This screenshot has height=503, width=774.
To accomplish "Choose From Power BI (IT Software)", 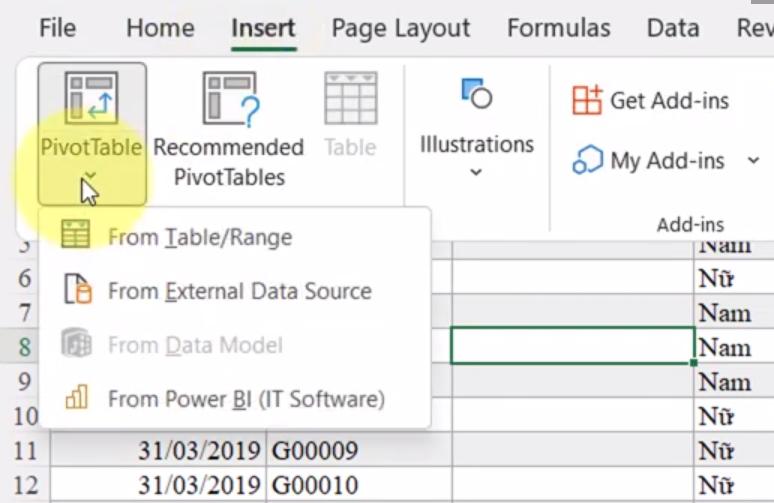I will point(235,399).
